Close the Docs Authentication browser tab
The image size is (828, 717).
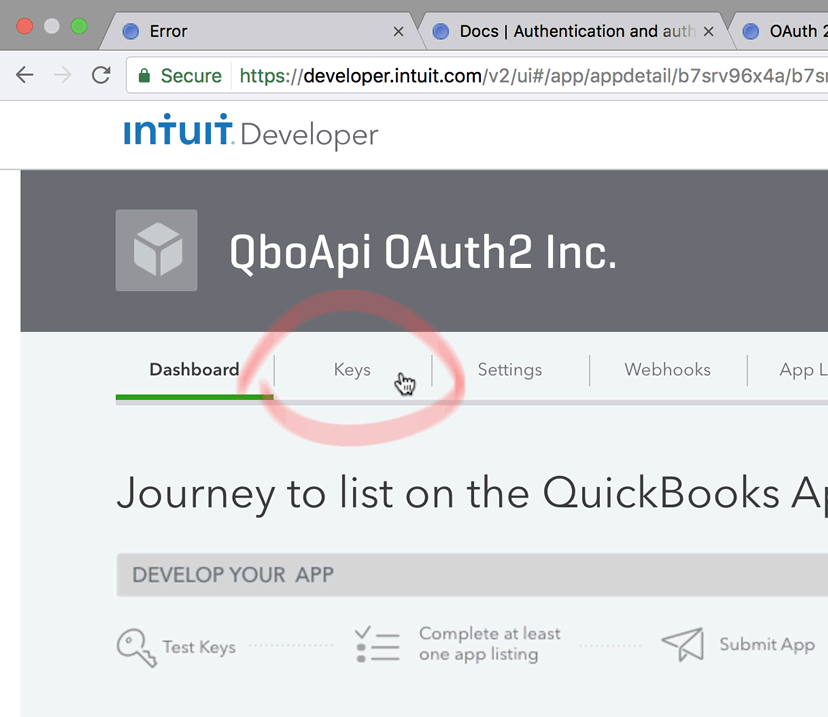click(x=709, y=32)
